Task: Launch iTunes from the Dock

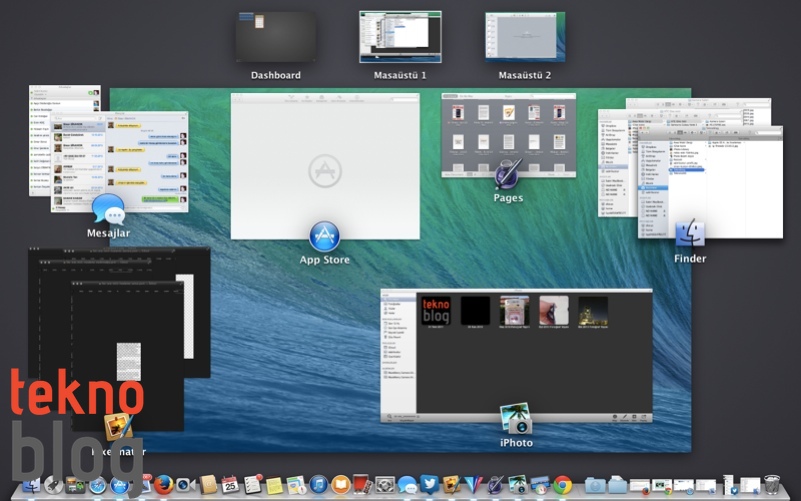Action: click(318, 485)
